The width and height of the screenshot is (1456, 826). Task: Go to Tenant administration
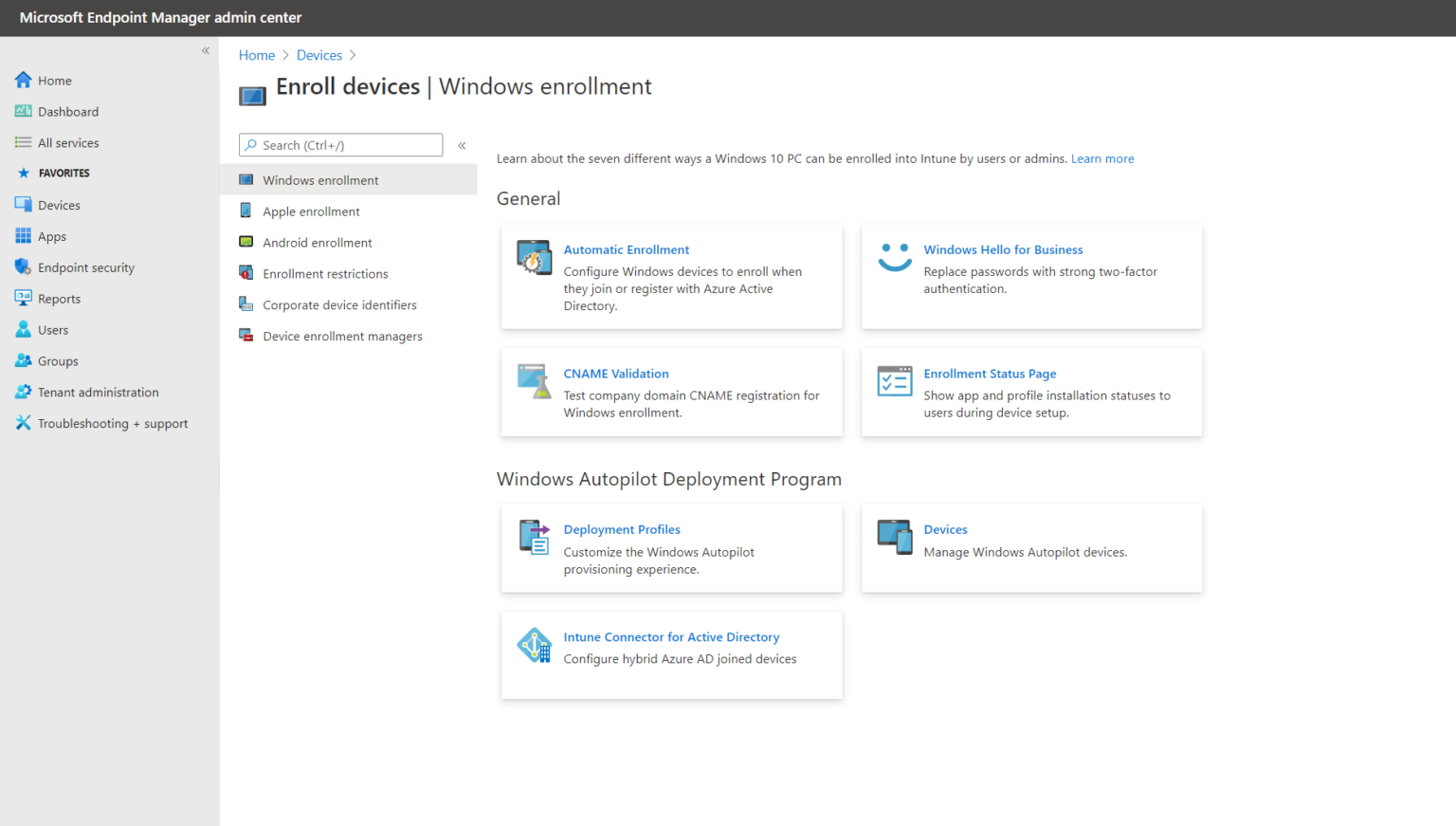click(98, 393)
